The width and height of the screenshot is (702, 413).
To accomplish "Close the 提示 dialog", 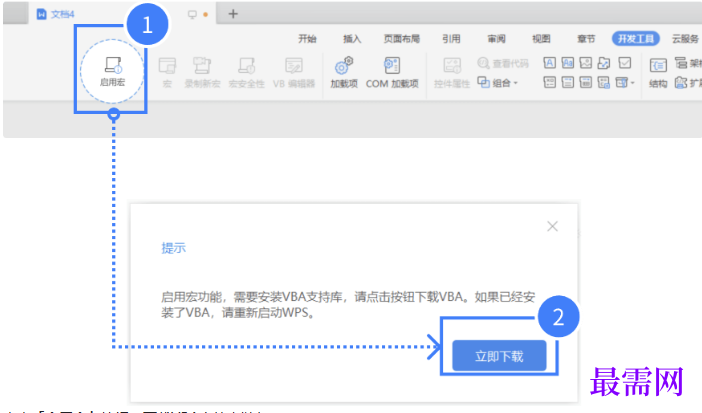I will pos(552,226).
